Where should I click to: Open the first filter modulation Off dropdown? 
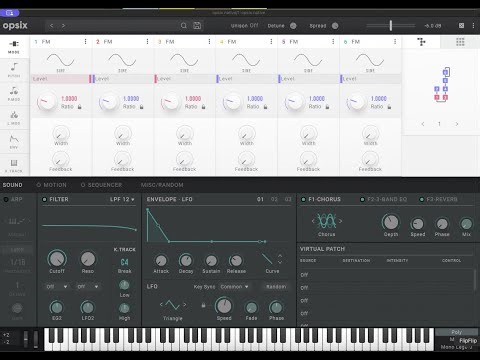point(57,287)
